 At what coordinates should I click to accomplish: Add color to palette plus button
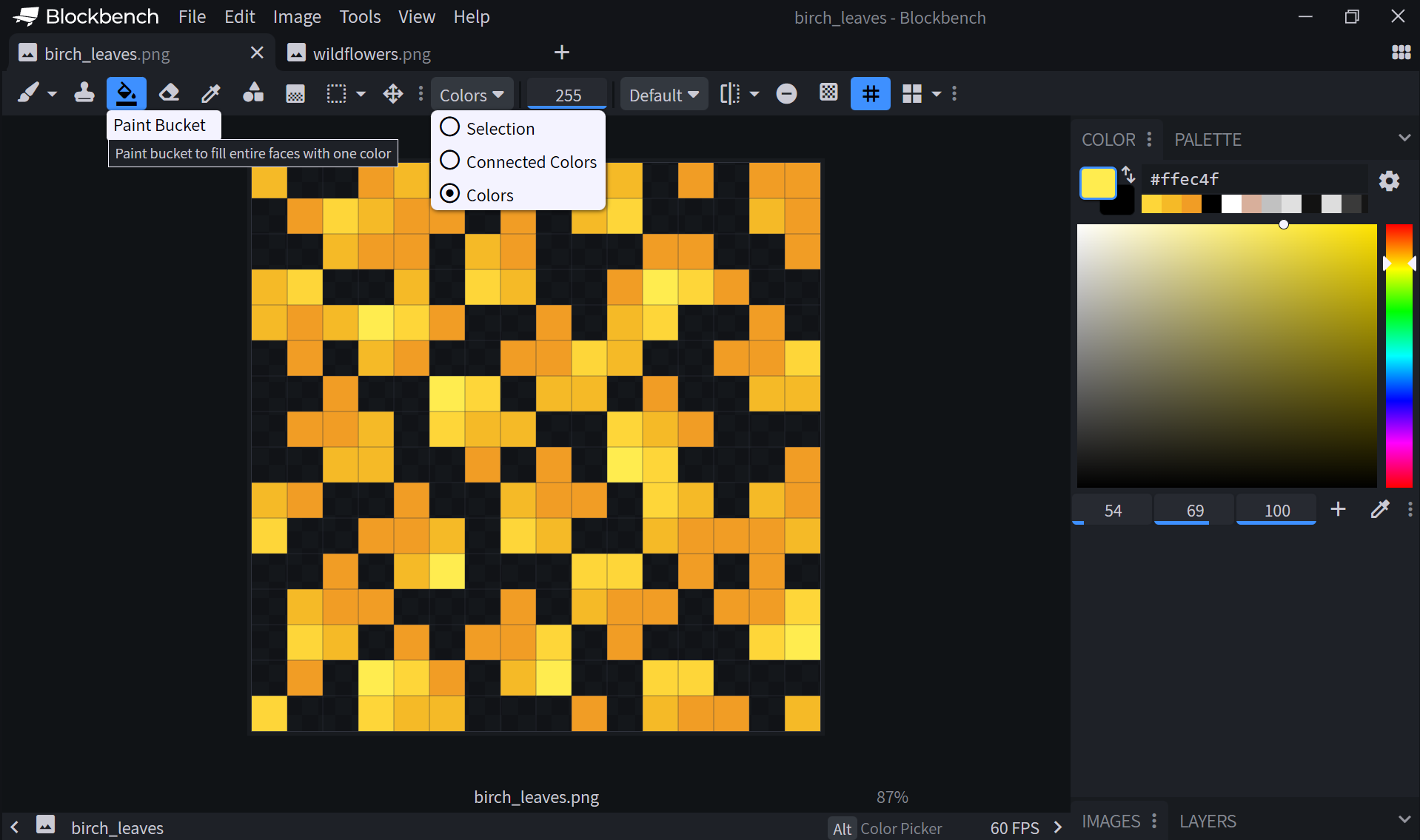coord(1338,509)
